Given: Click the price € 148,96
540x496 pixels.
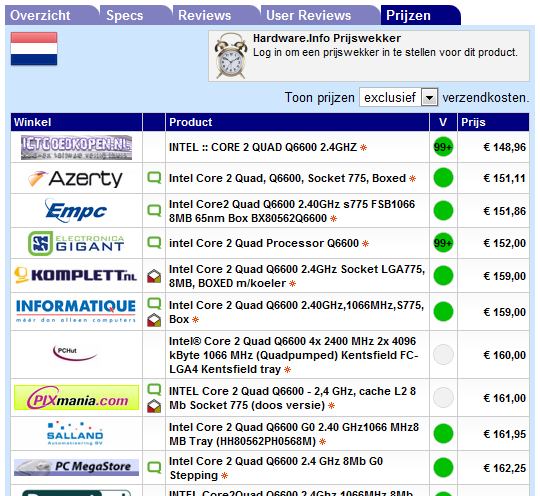Looking at the screenshot, I should tap(504, 147).
